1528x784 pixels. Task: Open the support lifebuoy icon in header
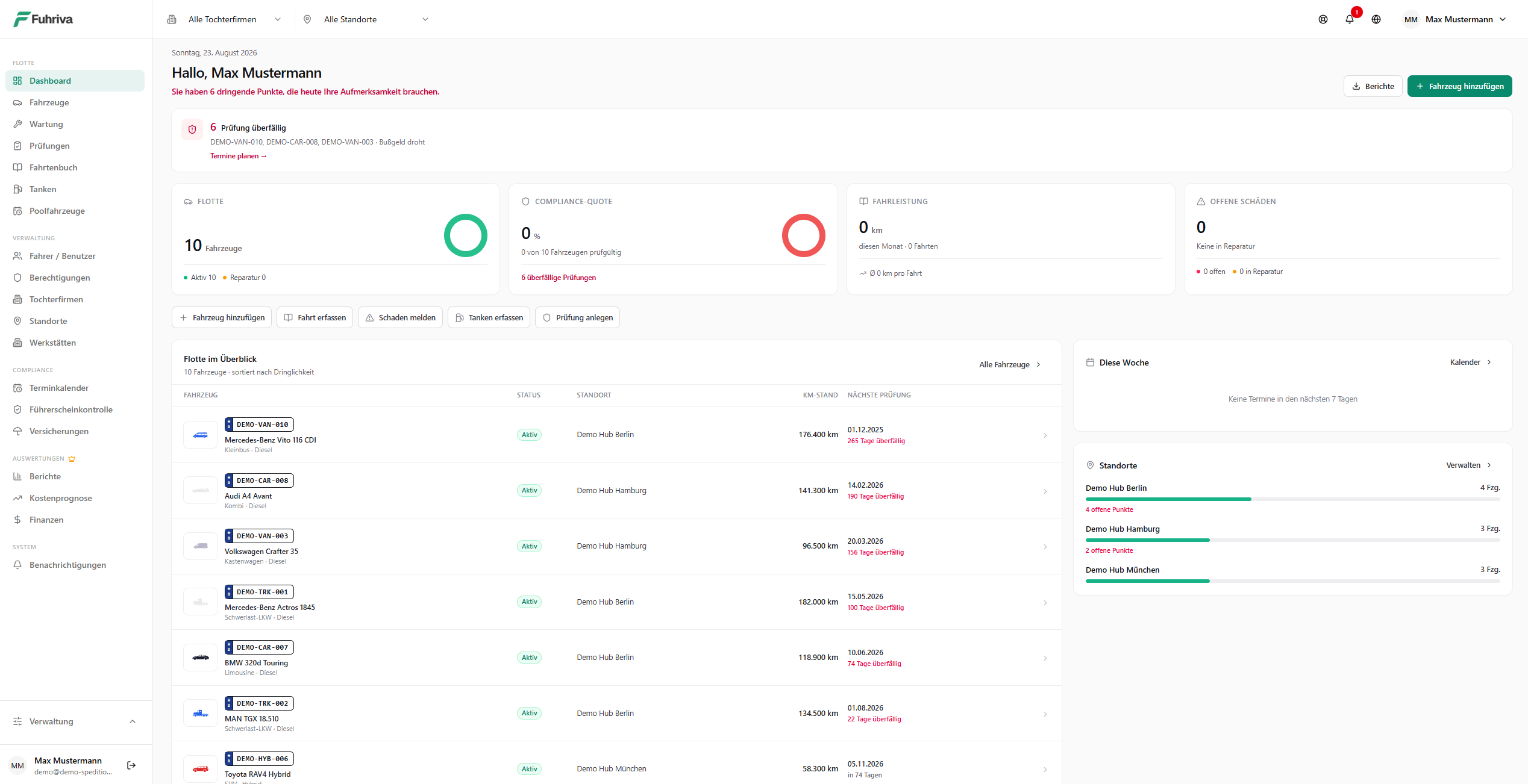pyautogui.click(x=1323, y=19)
